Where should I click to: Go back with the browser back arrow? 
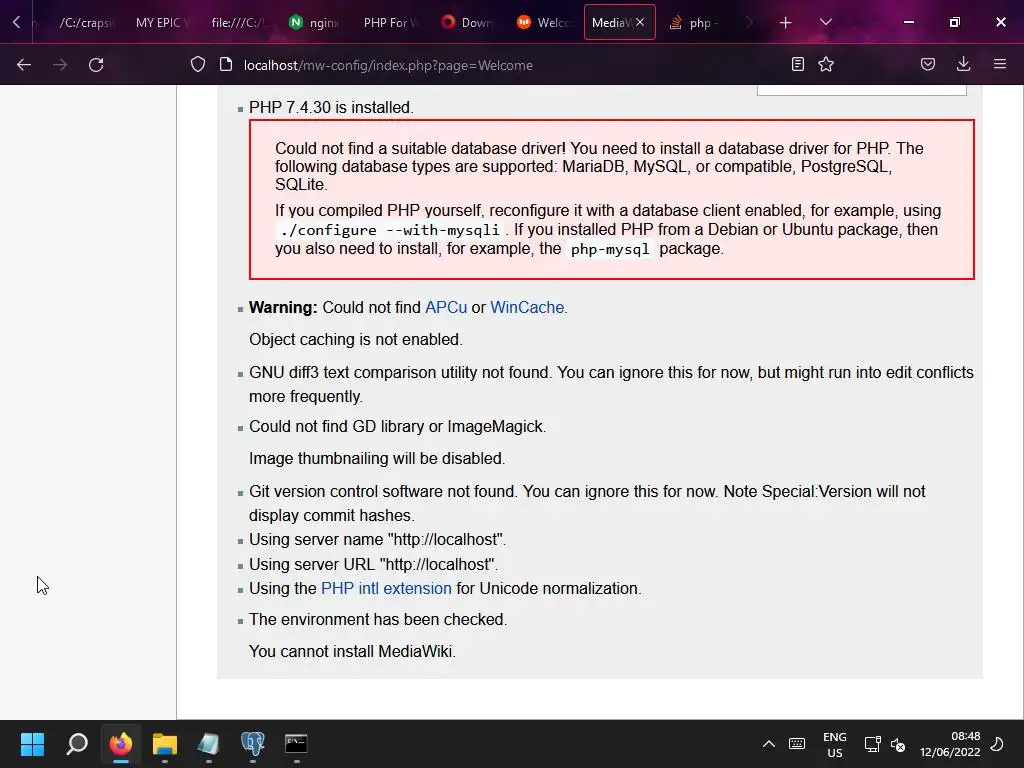[24, 65]
